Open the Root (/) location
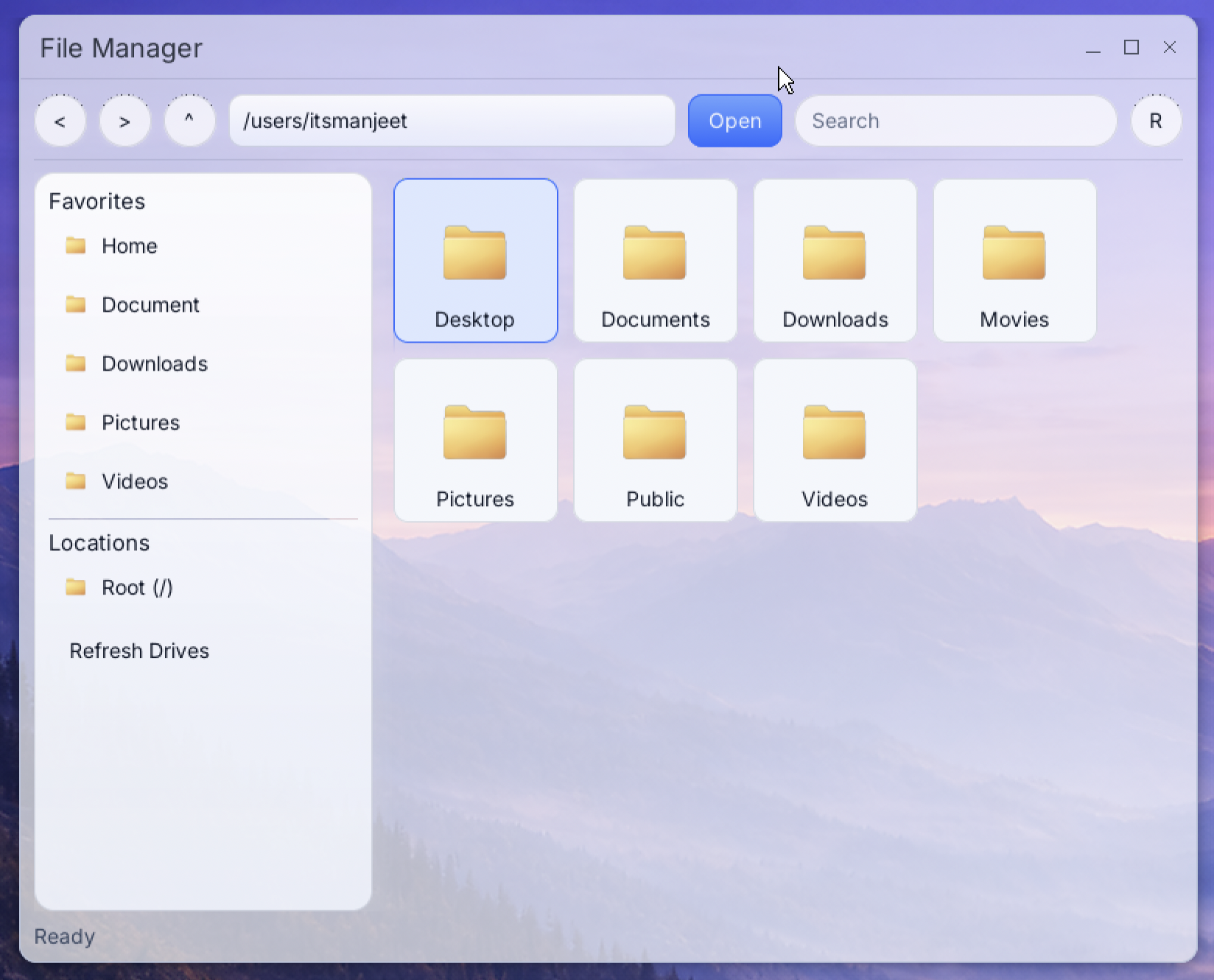The width and height of the screenshot is (1214, 980). click(137, 587)
